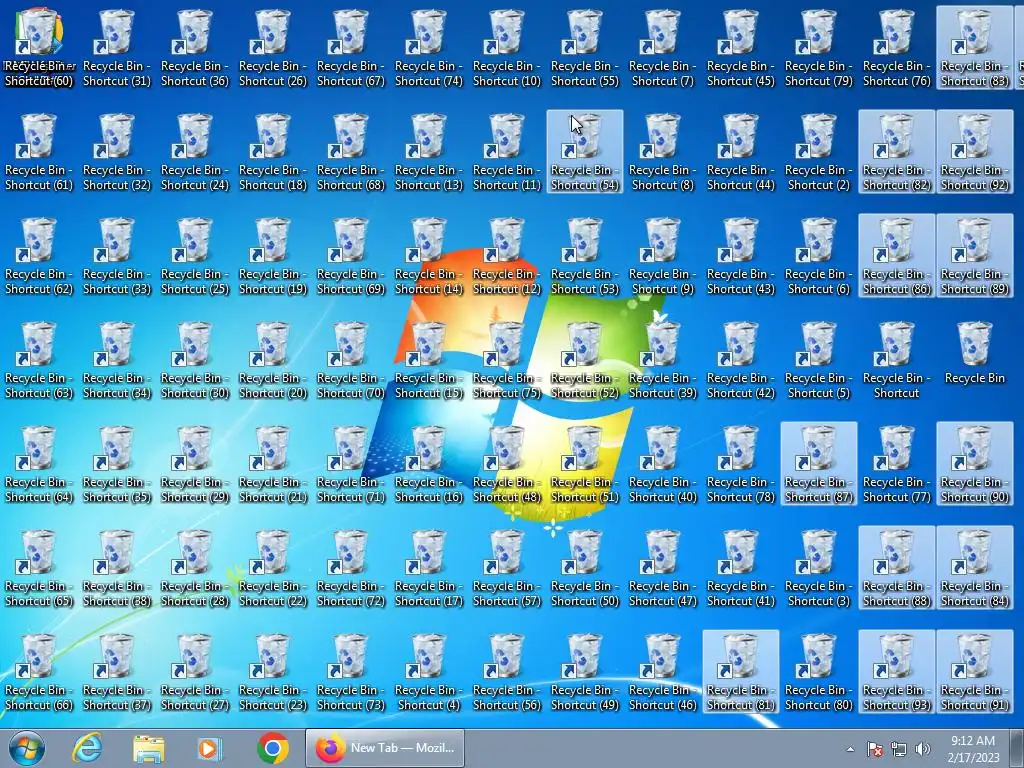1024x768 pixels.
Task: Select Recycle Bin - Shortcut (49)
Action: pos(585,671)
